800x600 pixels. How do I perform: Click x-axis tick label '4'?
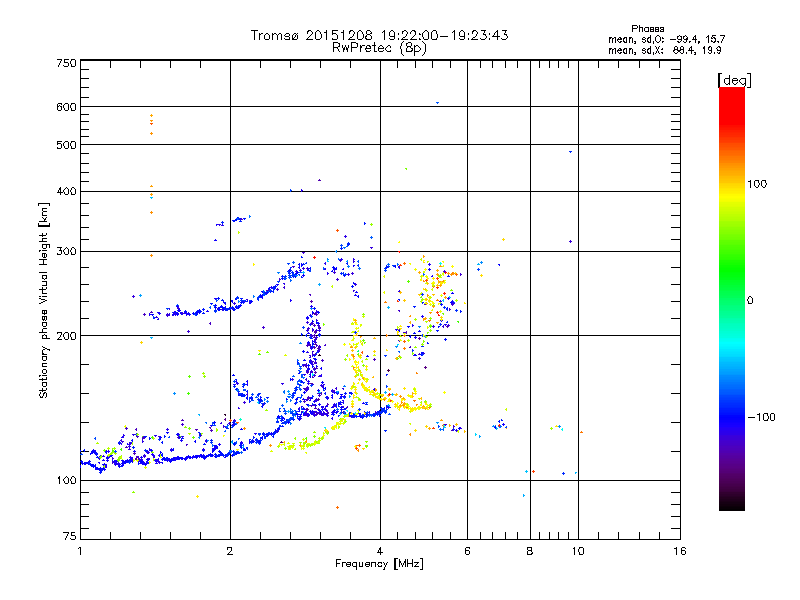pos(380,551)
